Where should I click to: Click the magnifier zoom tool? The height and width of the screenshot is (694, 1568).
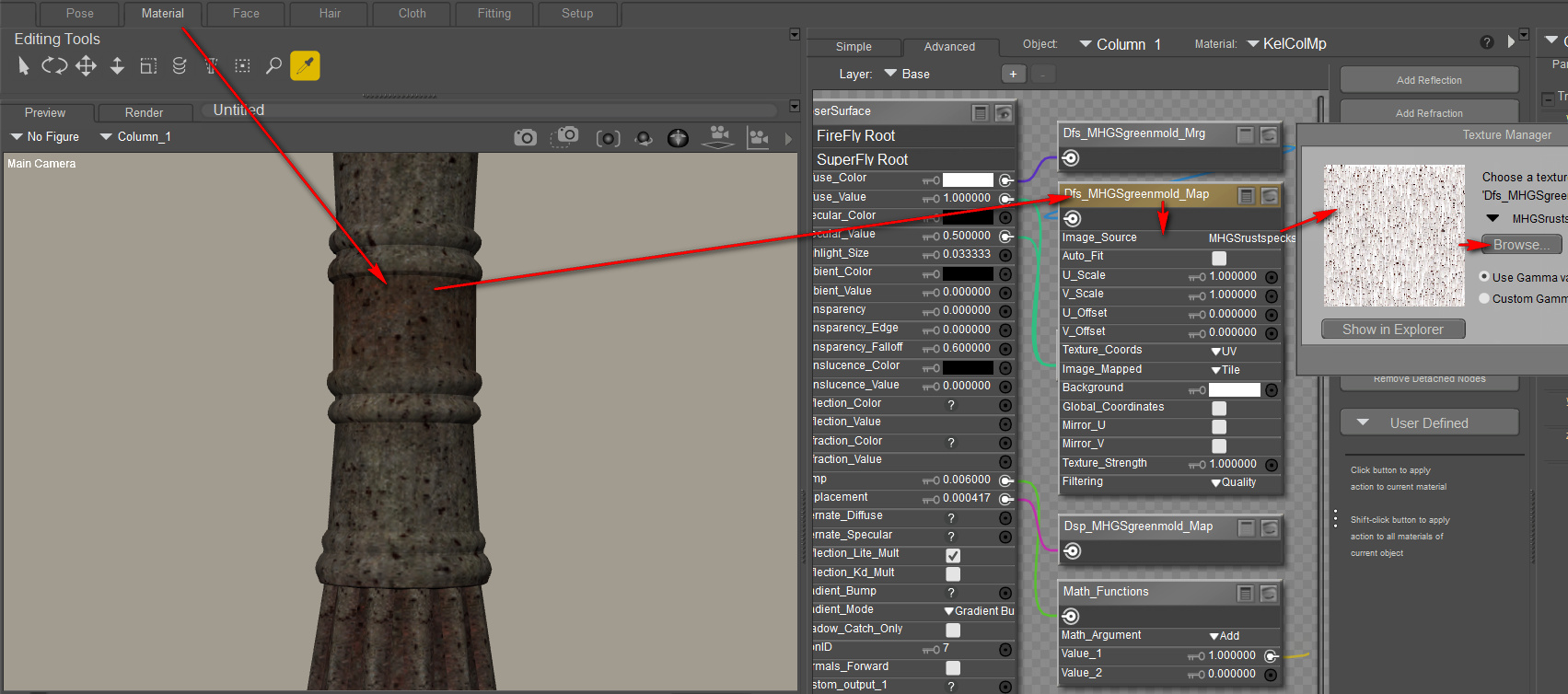point(273,65)
